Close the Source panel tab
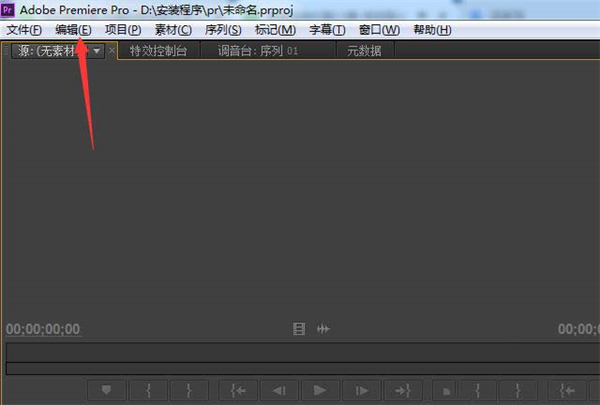Viewport: 600px width, 405px height. 112,50
